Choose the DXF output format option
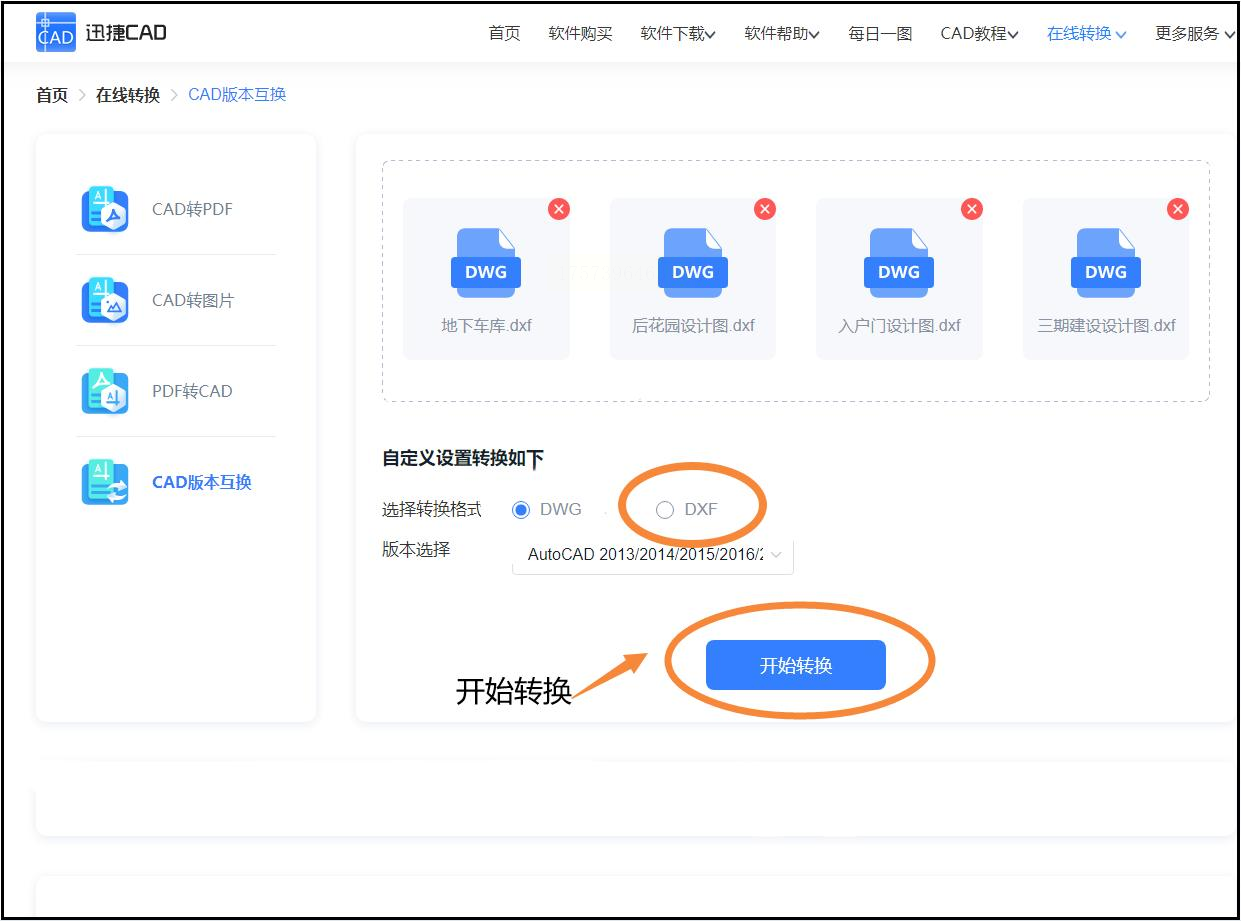Image resolution: width=1241 pixels, height=921 pixels. point(665,510)
